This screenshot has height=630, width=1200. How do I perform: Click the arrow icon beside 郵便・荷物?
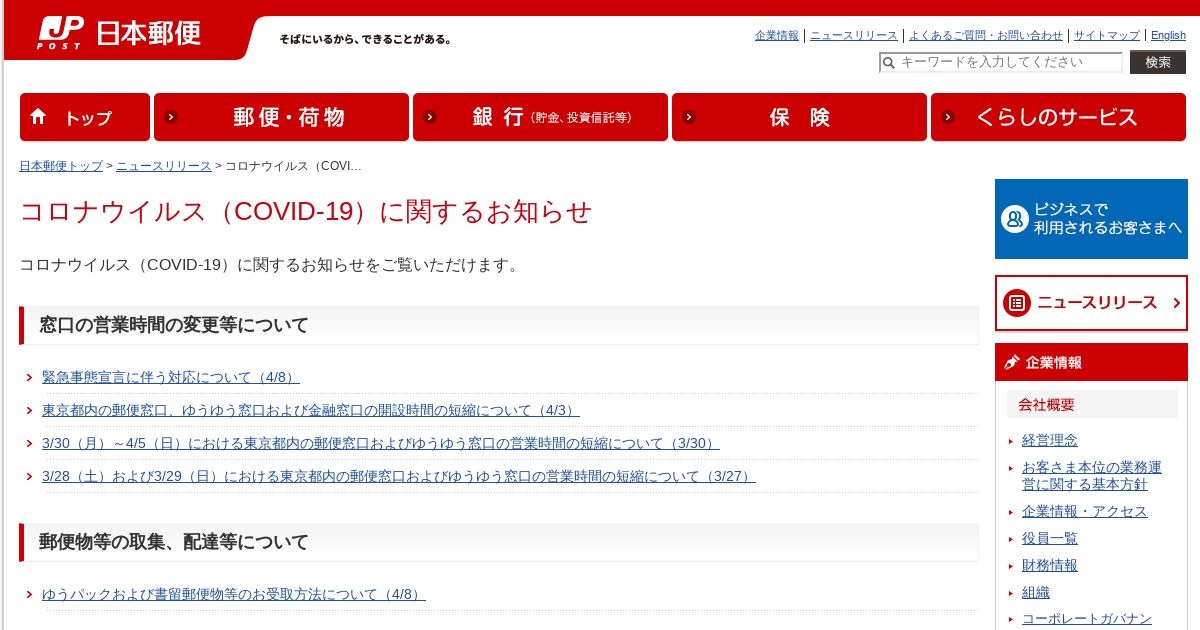[171, 117]
